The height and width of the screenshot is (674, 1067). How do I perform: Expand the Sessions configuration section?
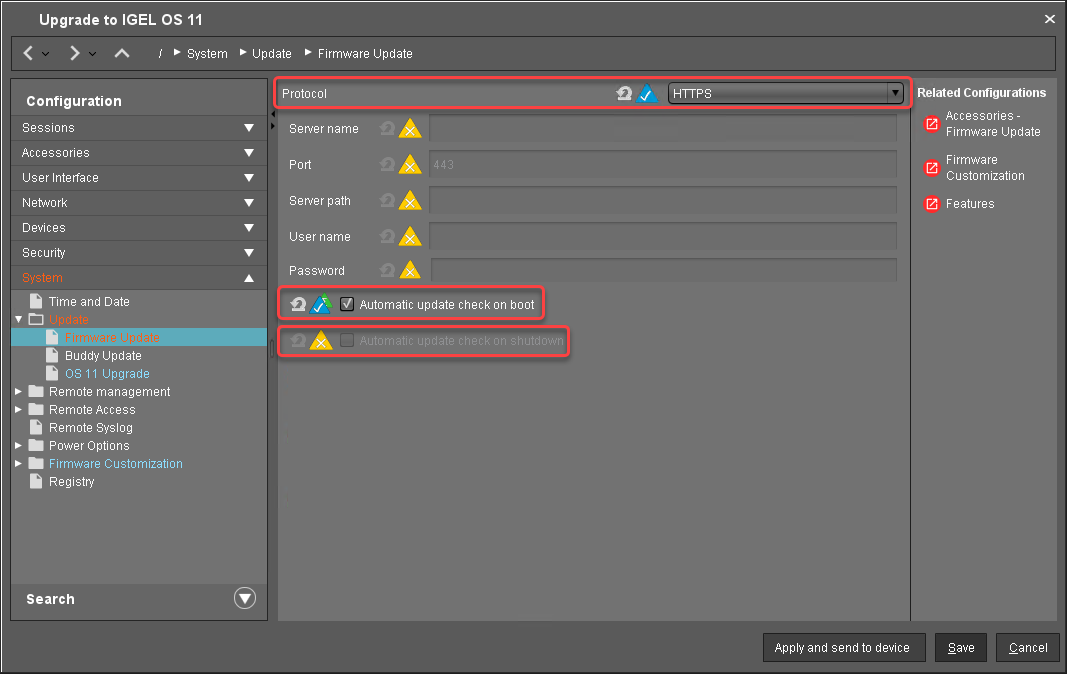[249, 128]
